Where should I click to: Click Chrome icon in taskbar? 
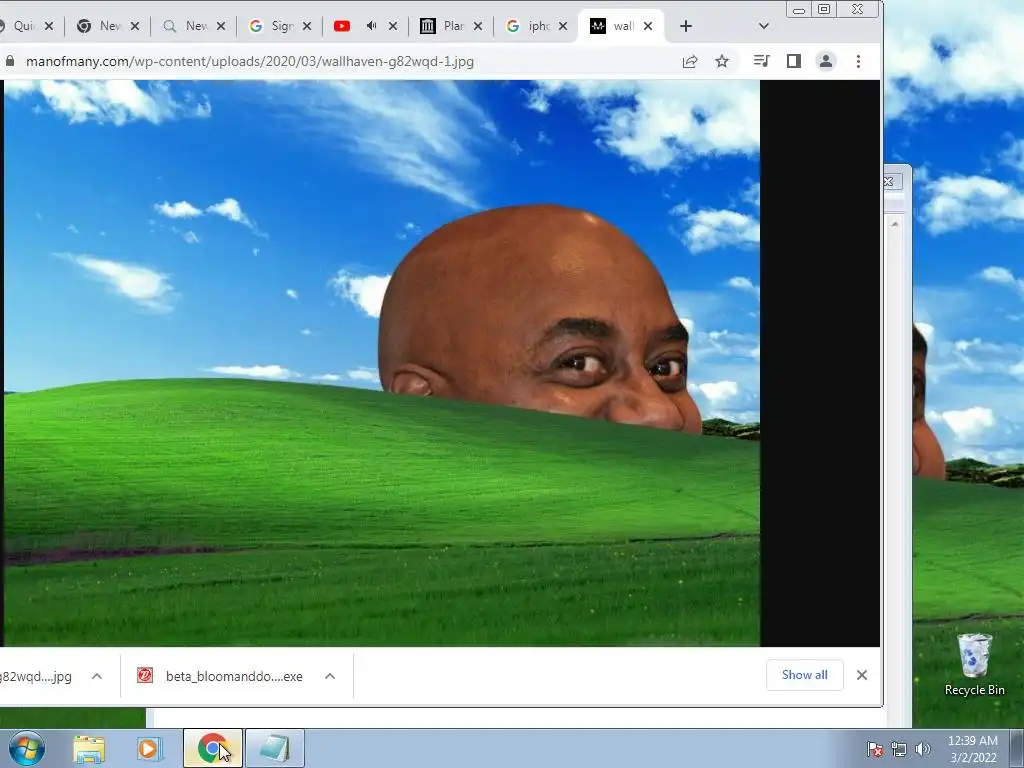coord(212,748)
